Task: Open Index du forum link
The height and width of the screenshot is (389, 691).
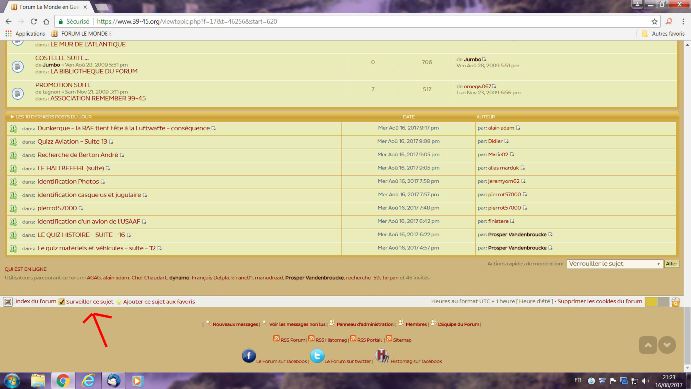Action: (36, 301)
